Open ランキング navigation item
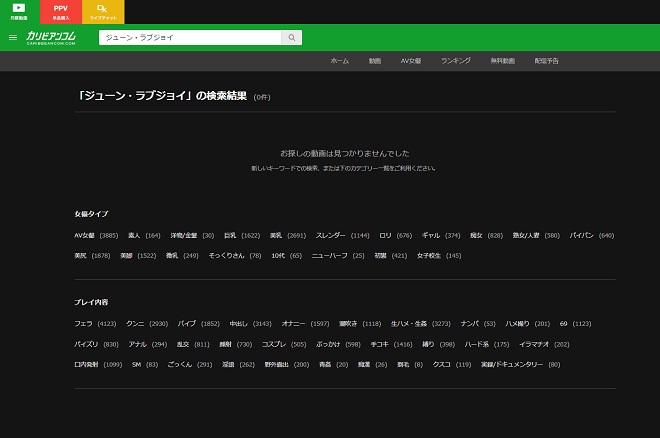The height and width of the screenshot is (438, 660). tap(455, 61)
